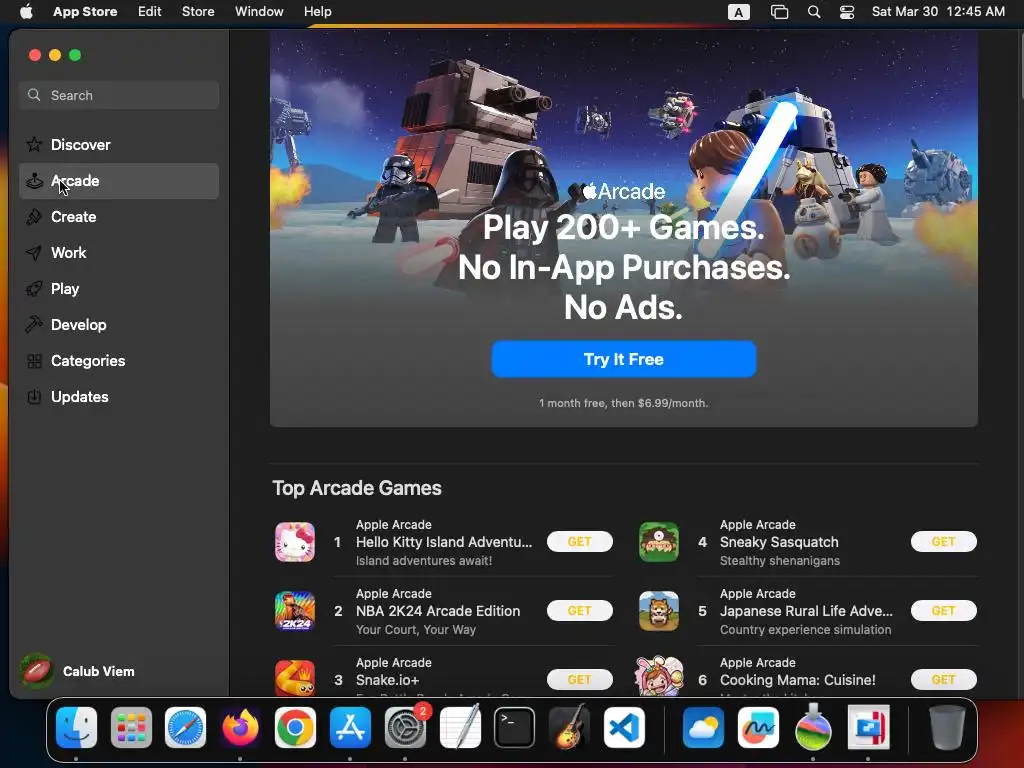Image resolution: width=1024 pixels, height=768 pixels.
Task: Get NBA 2K24 Arcade Edition
Action: [x=579, y=611]
